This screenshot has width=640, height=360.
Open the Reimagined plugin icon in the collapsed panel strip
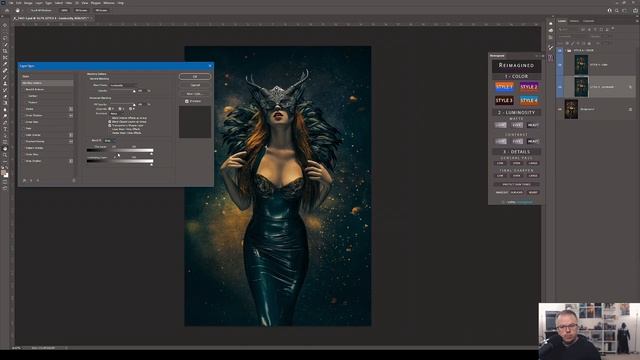pyautogui.click(x=550, y=58)
